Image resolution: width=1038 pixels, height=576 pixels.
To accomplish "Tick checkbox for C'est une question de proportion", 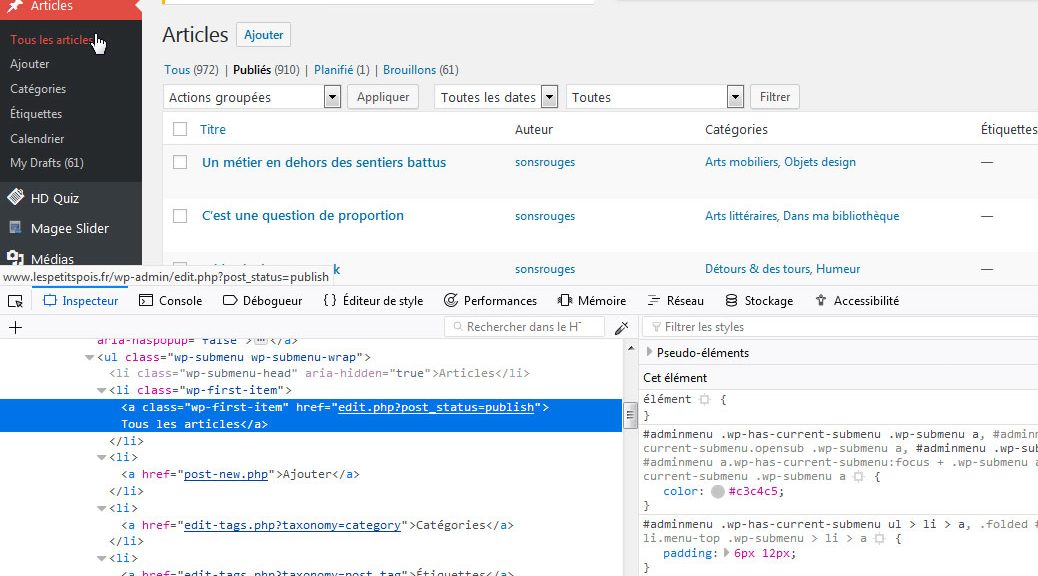I will [x=180, y=216].
